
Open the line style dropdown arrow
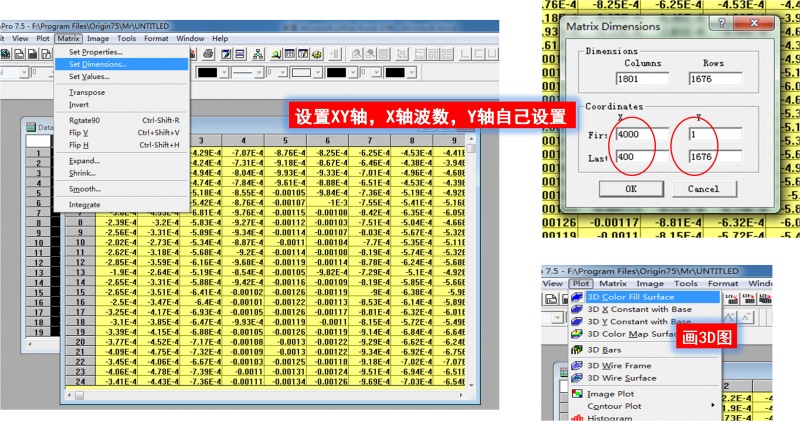[x=259, y=72]
